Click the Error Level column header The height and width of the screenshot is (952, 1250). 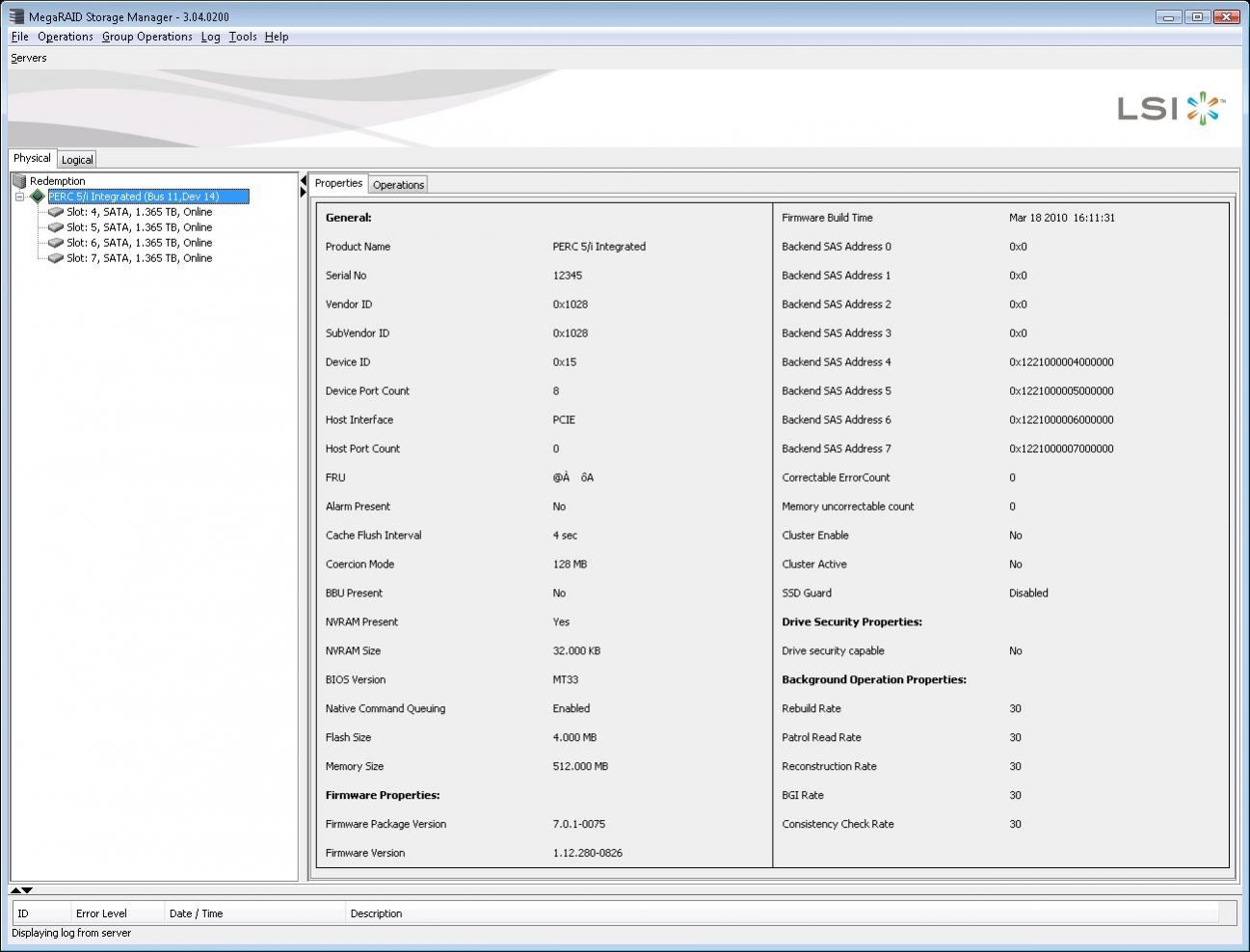[118, 913]
